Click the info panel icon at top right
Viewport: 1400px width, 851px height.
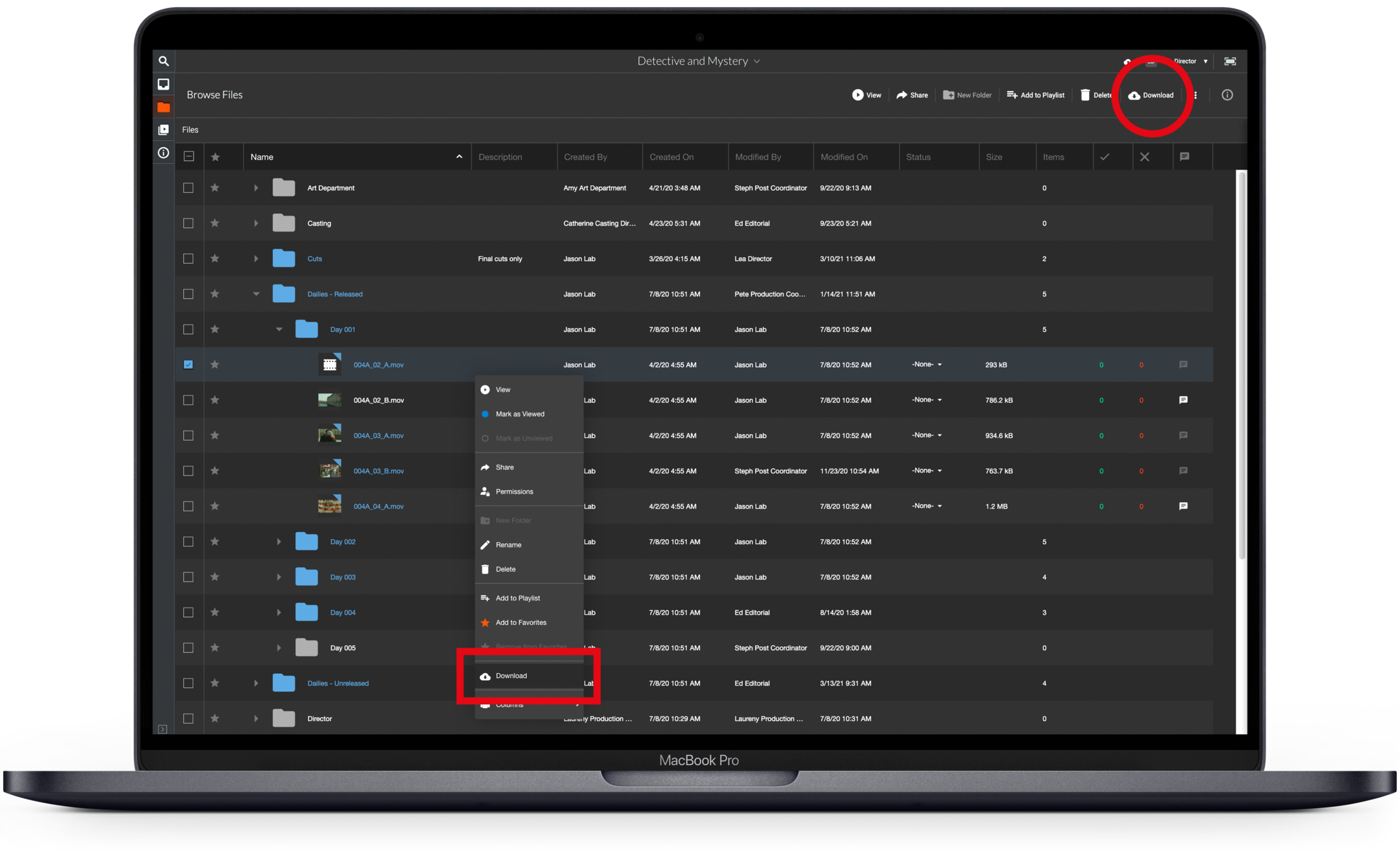click(x=1227, y=95)
